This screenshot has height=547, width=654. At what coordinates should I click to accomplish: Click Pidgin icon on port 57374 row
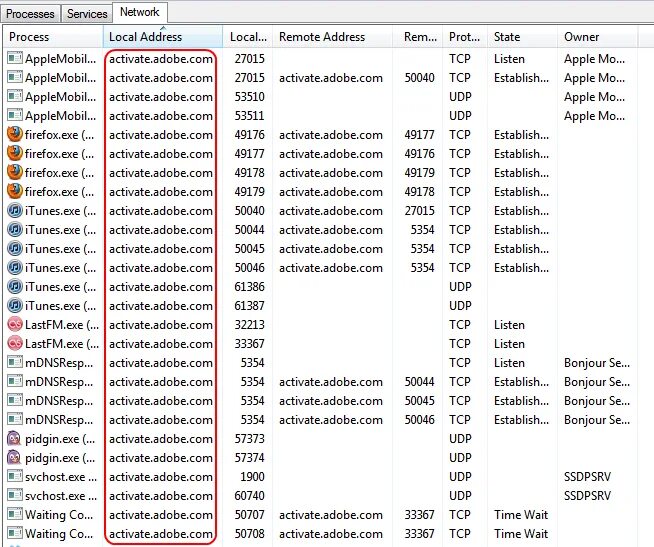[14, 457]
